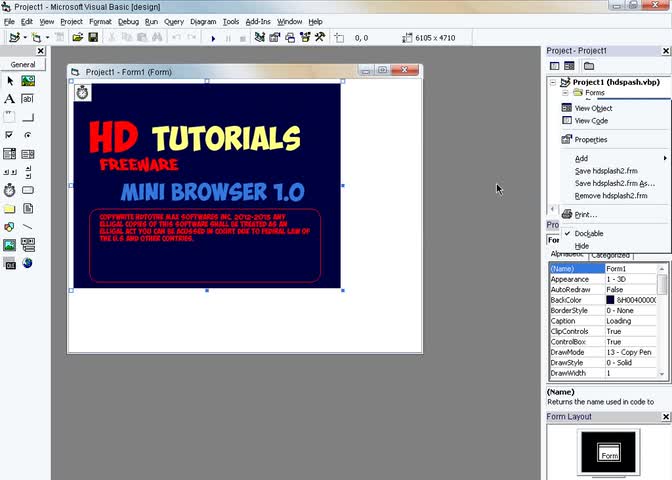Open the Add Project dropdown arrow
The width and height of the screenshot is (672, 480).
pyautogui.click(x=25, y=38)
